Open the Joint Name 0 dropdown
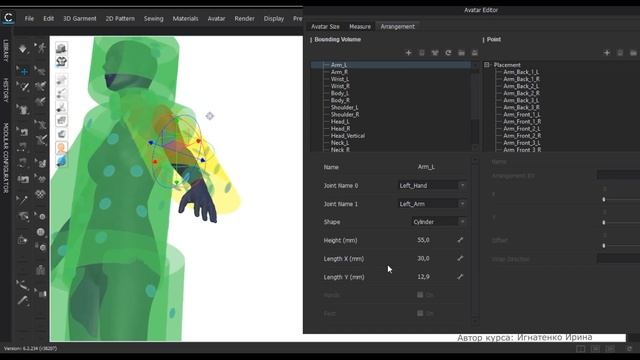The width and height of the screenshot is (640, 360). point(432,185)
